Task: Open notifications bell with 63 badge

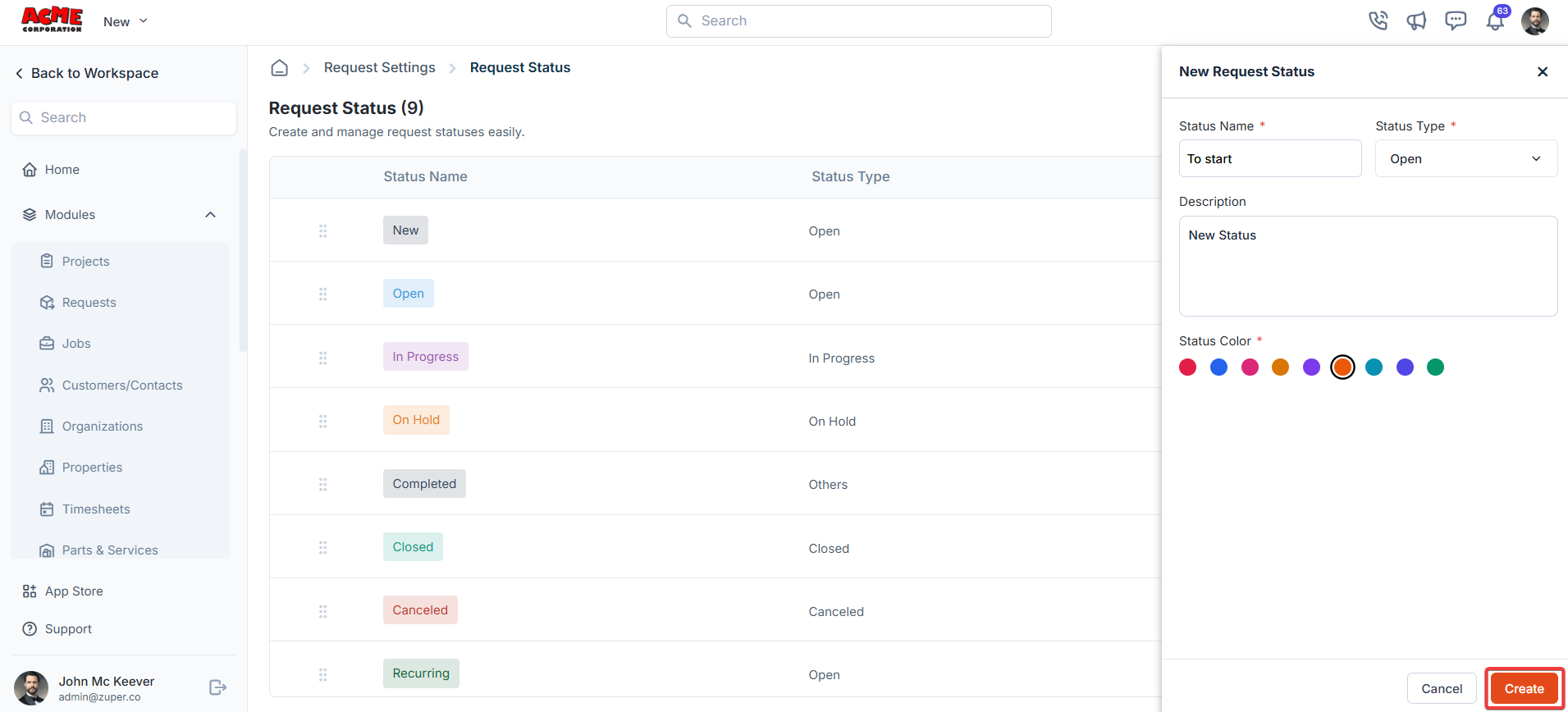Action: click(1496, 21)
